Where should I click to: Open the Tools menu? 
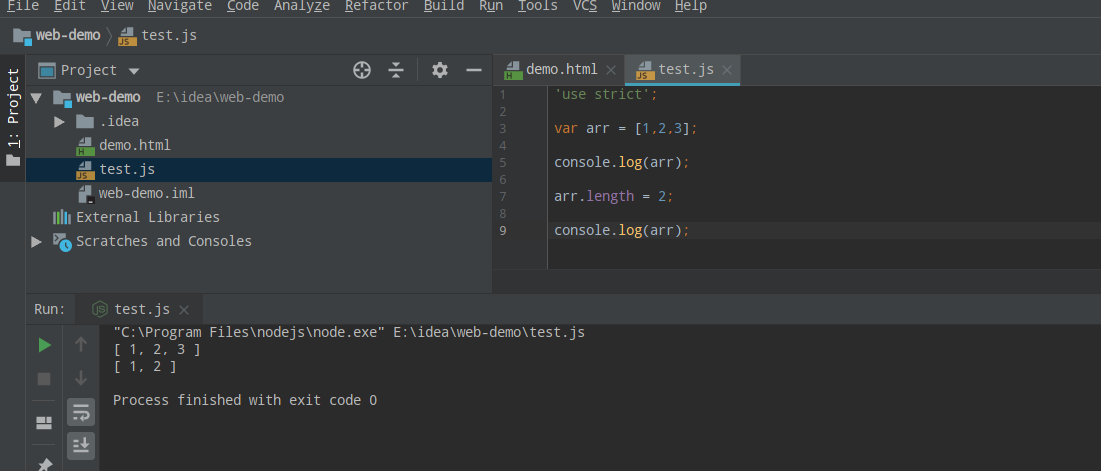(537, 6)
